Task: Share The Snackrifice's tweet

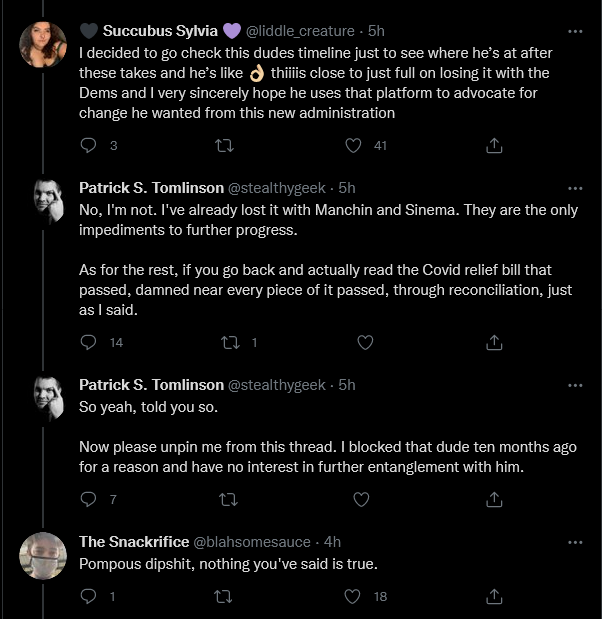Action: (x=494, y=596)
